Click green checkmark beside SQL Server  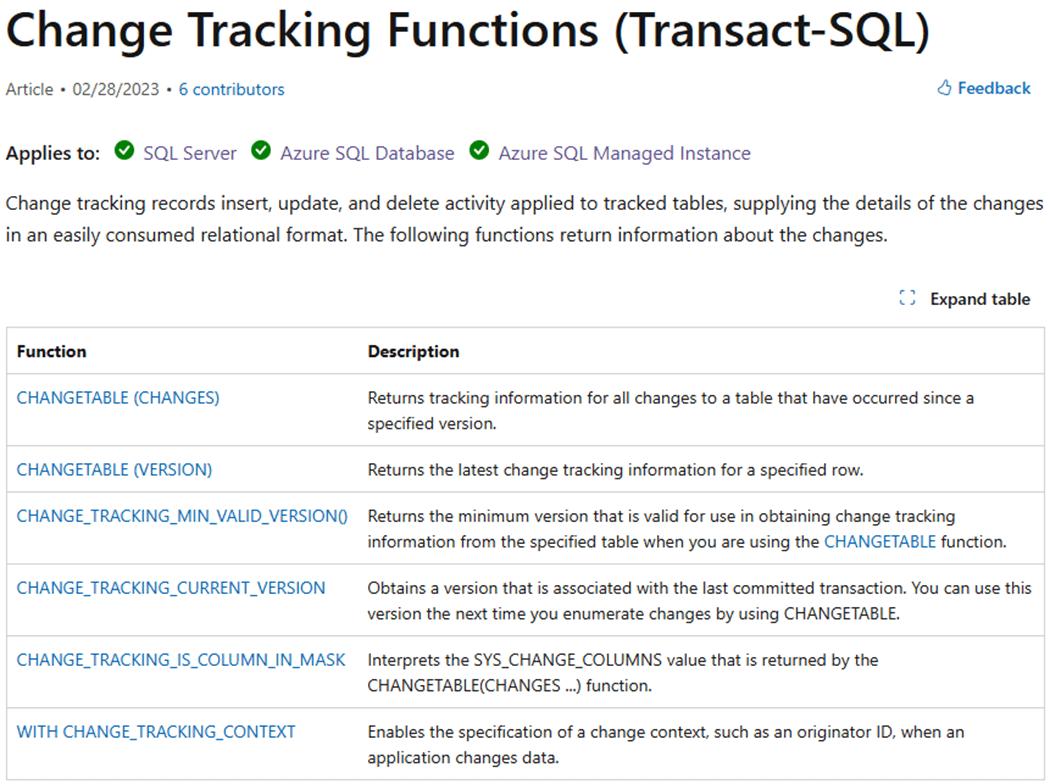124,151
